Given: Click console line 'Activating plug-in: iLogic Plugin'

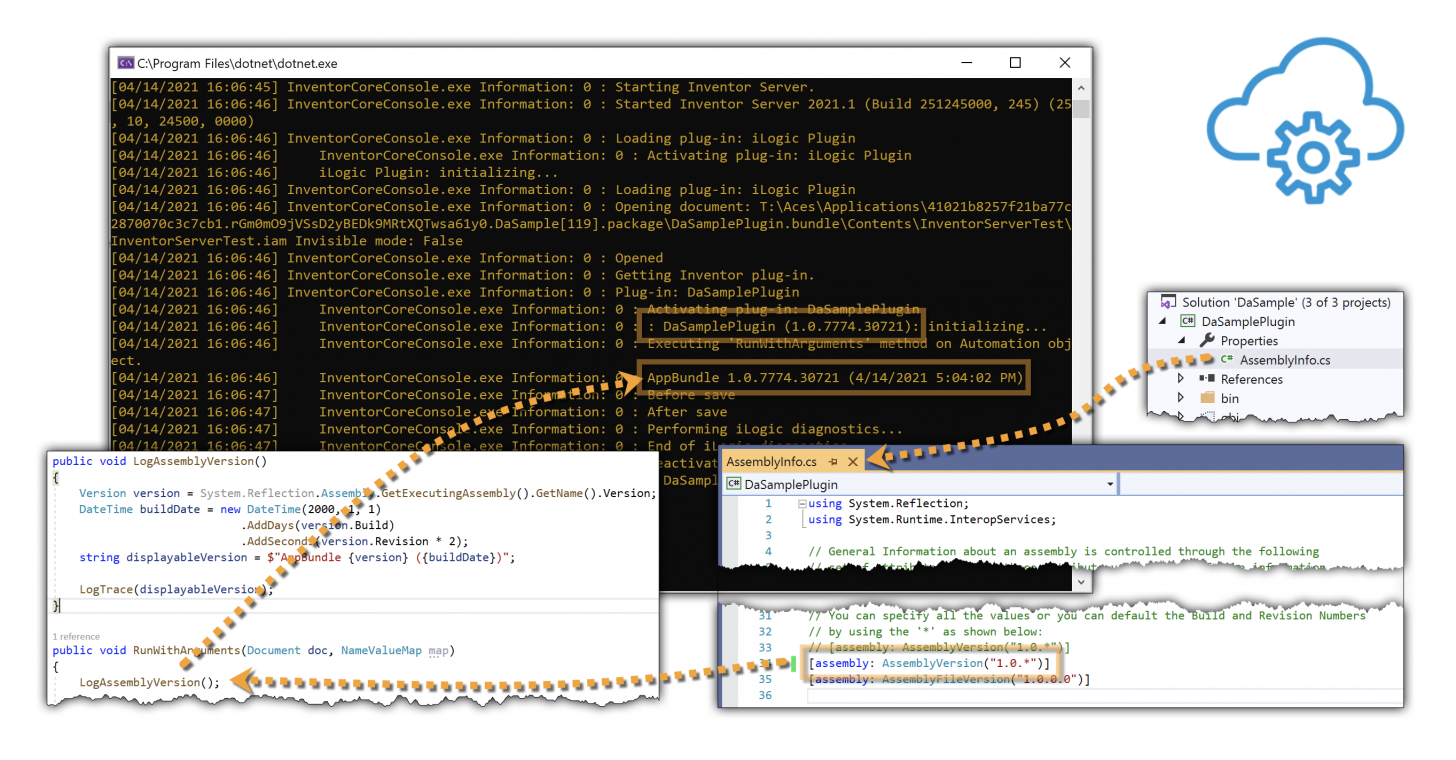Looking at the screenshot, I should coord(779,155).
